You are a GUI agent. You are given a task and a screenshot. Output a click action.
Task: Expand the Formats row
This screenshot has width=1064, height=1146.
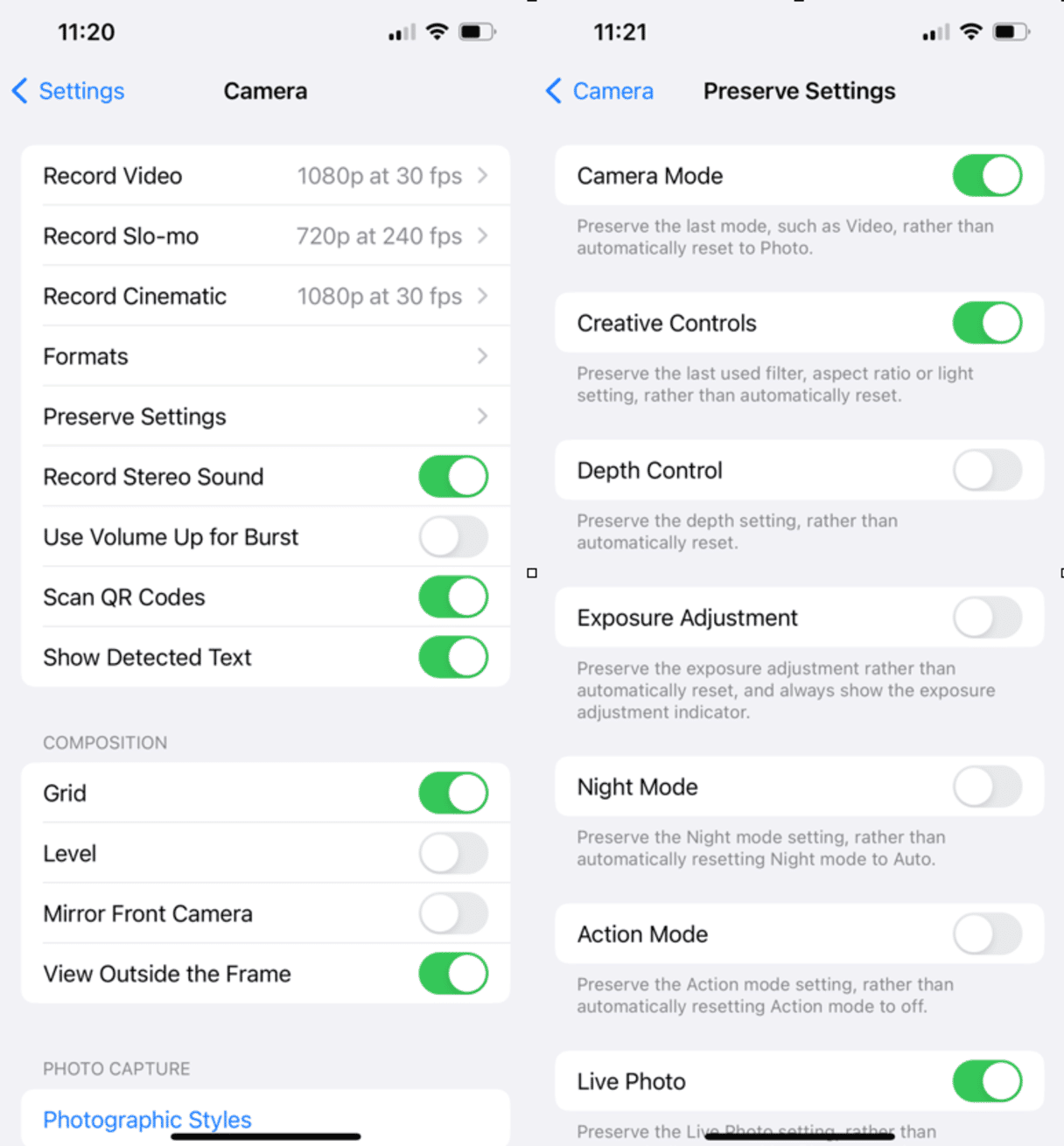click(265, 356)
